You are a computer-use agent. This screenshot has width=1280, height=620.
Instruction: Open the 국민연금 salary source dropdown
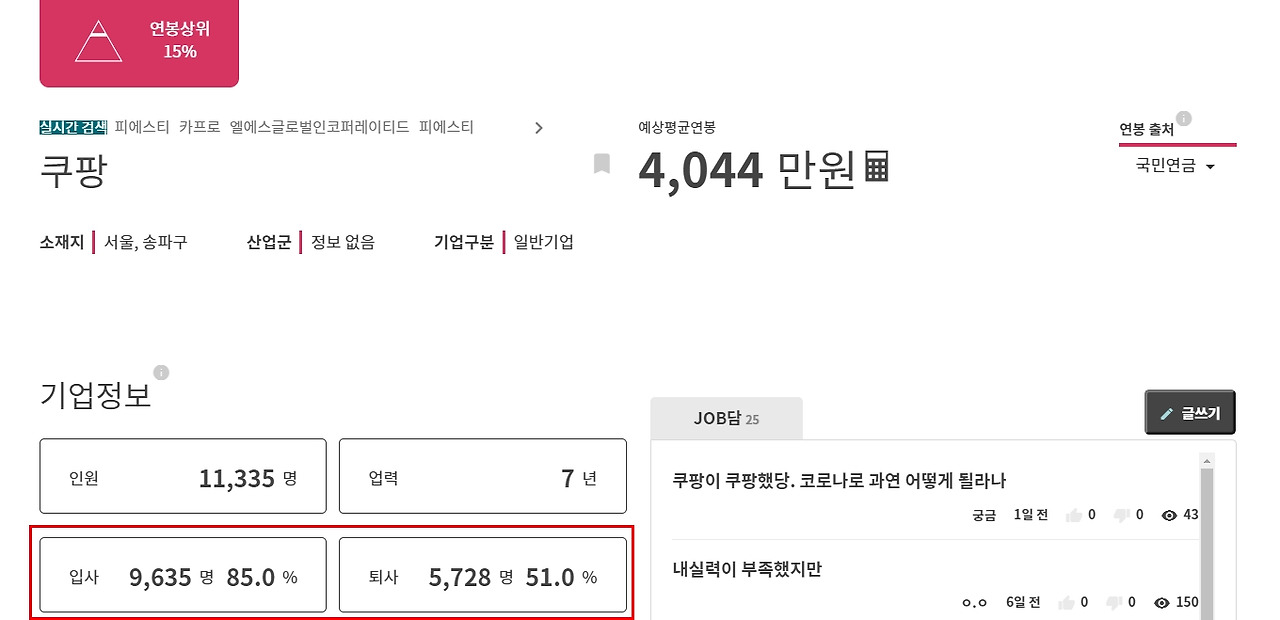(1177, 166)
